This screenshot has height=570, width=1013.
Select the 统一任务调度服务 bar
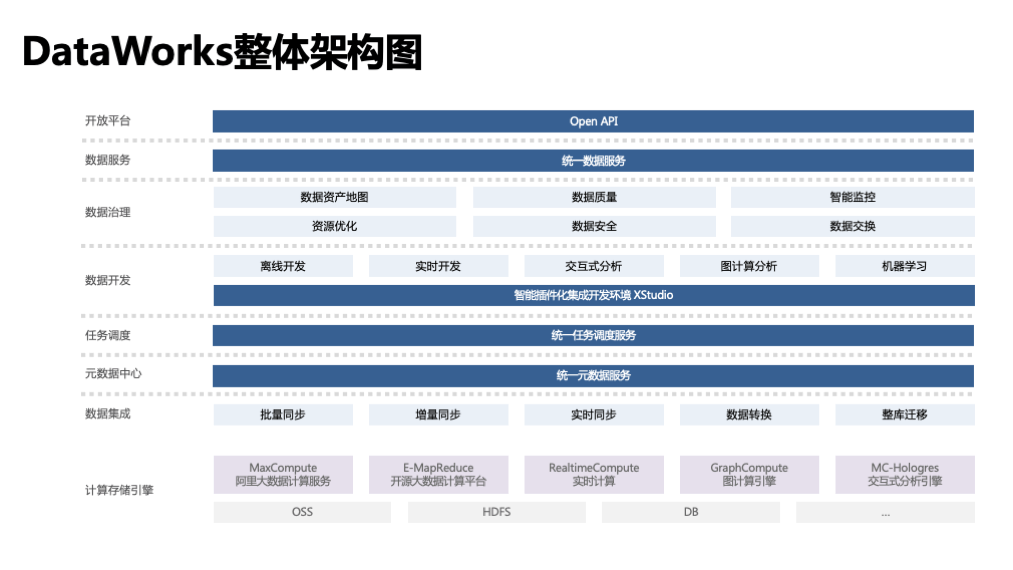click(x=593, y=336)
